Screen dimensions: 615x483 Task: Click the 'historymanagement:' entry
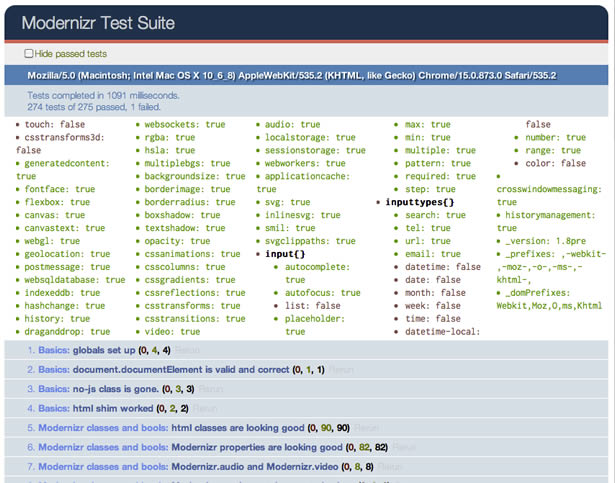point(550,215)
